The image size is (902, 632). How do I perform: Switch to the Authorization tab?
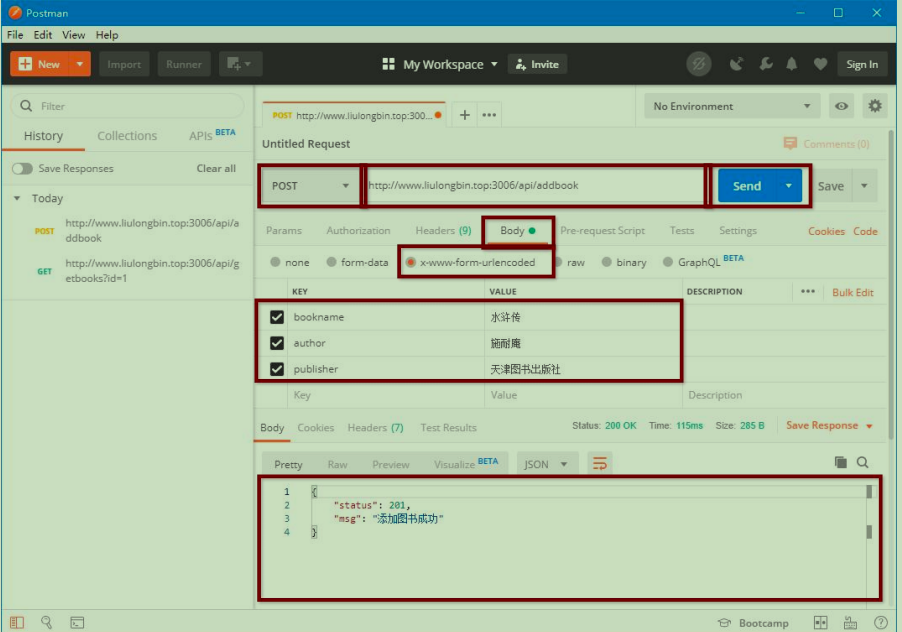pyautogui.click(x=358, y=231)
